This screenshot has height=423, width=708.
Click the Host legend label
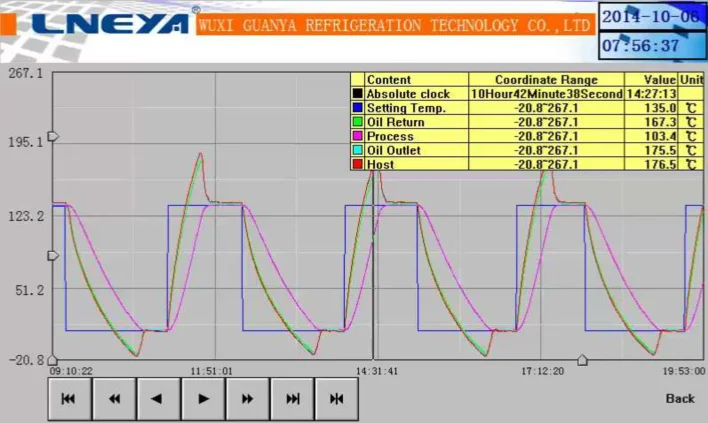[x=381, y=164]
